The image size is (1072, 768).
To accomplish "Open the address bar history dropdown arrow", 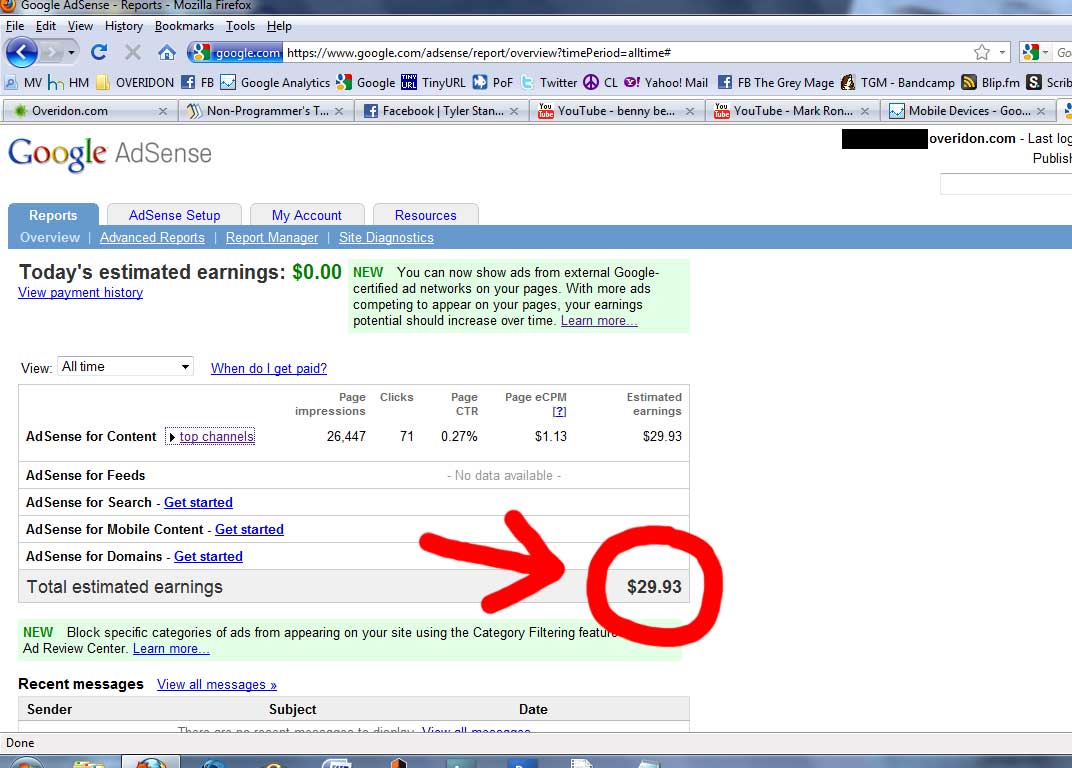I will 1002,53.
